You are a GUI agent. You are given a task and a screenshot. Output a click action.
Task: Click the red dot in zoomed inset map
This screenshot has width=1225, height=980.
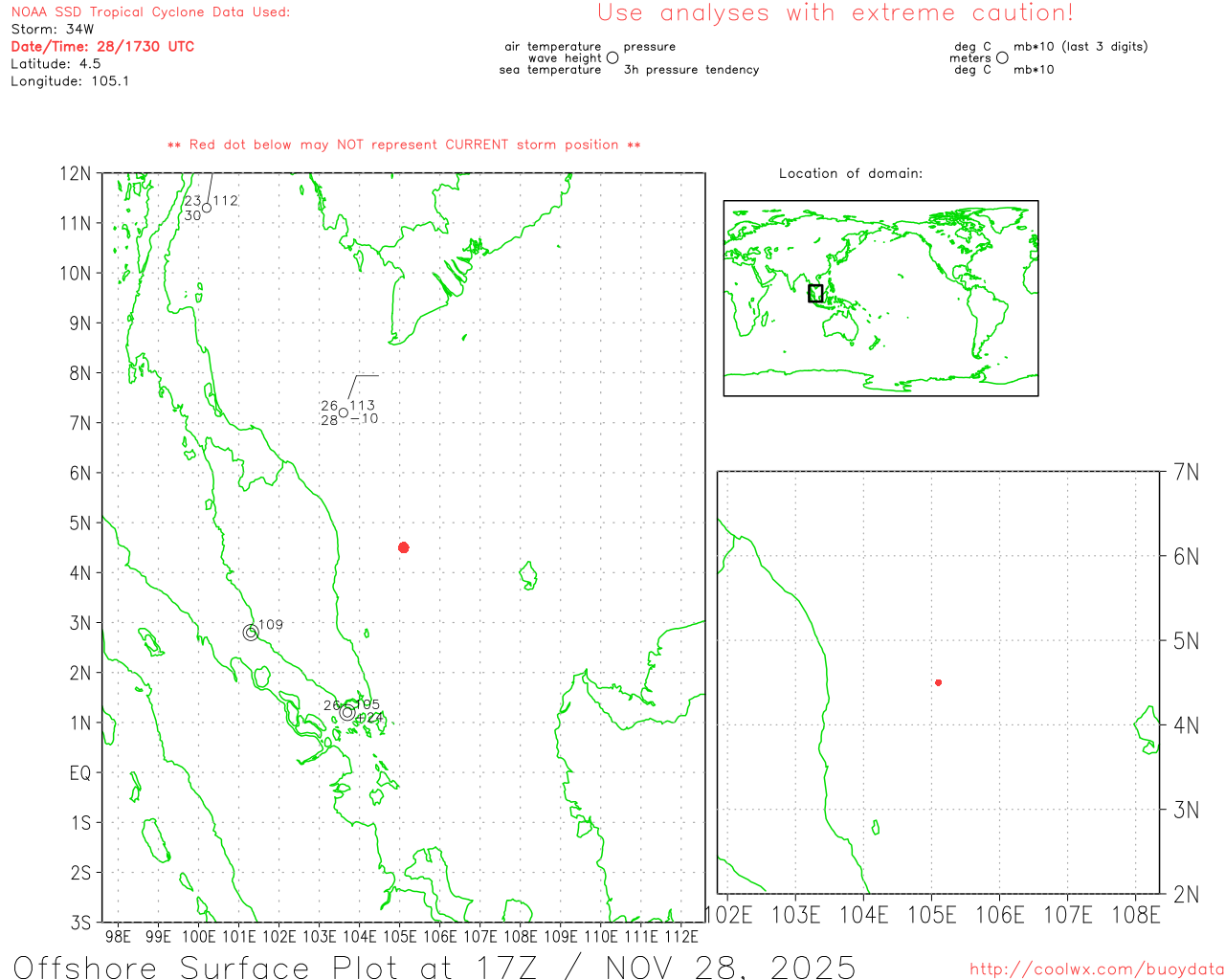click(x=939, y=682)
